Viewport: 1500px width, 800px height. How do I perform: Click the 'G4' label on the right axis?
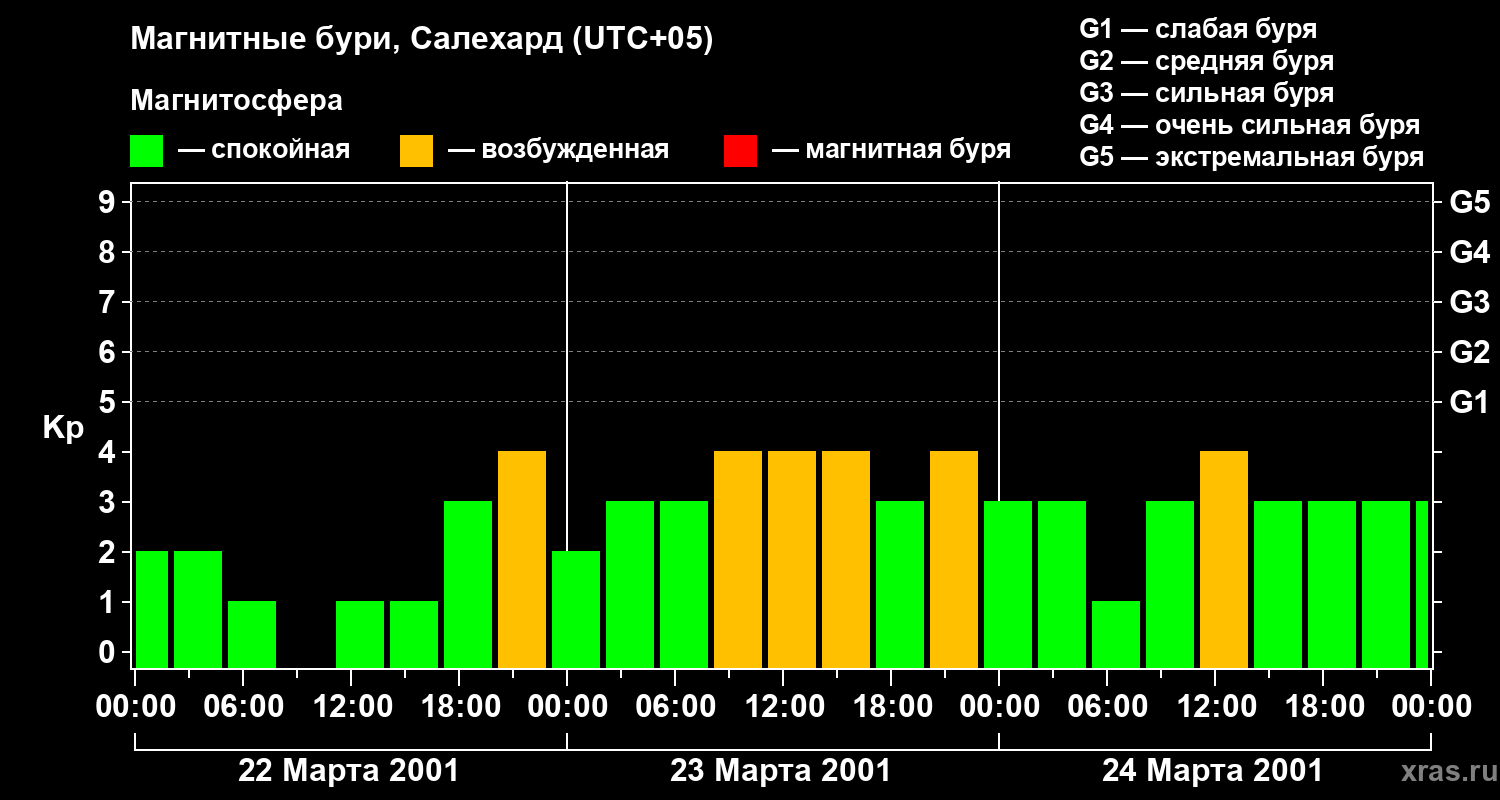1469,252
